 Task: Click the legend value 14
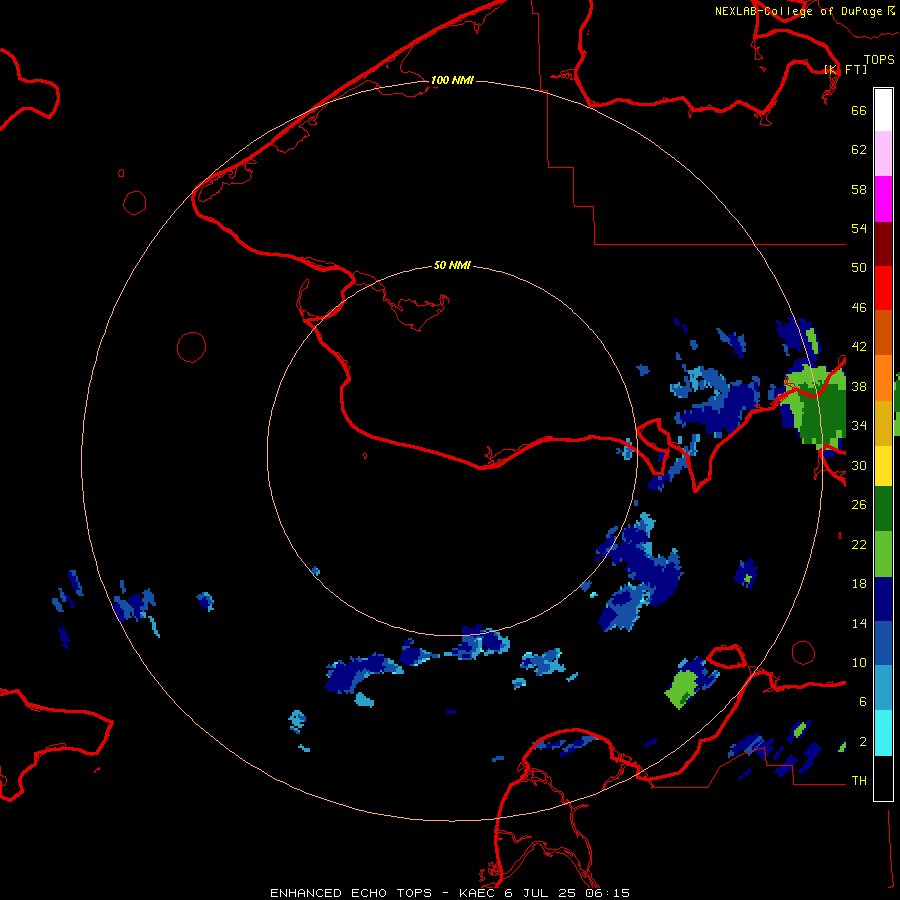859,623
